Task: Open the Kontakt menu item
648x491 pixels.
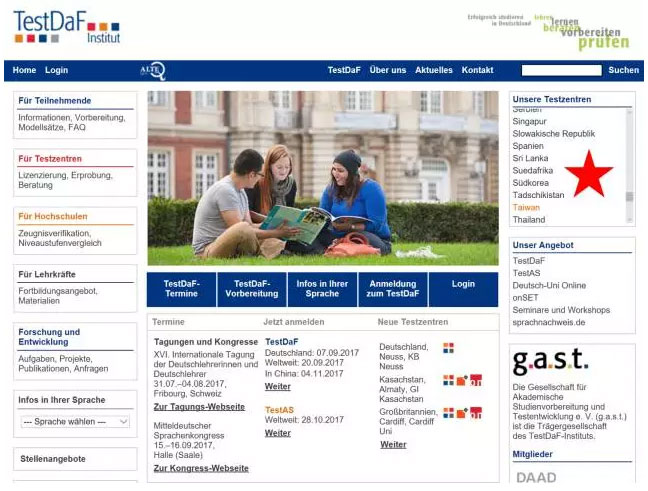Action: (x=477, y=70)
